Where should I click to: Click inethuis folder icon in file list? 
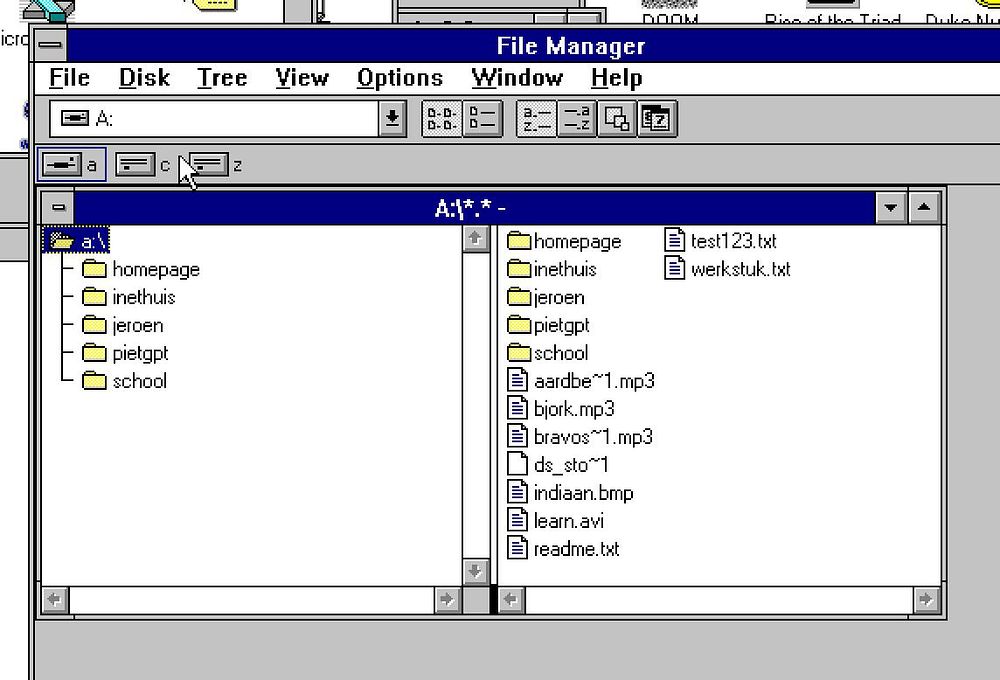518,269
